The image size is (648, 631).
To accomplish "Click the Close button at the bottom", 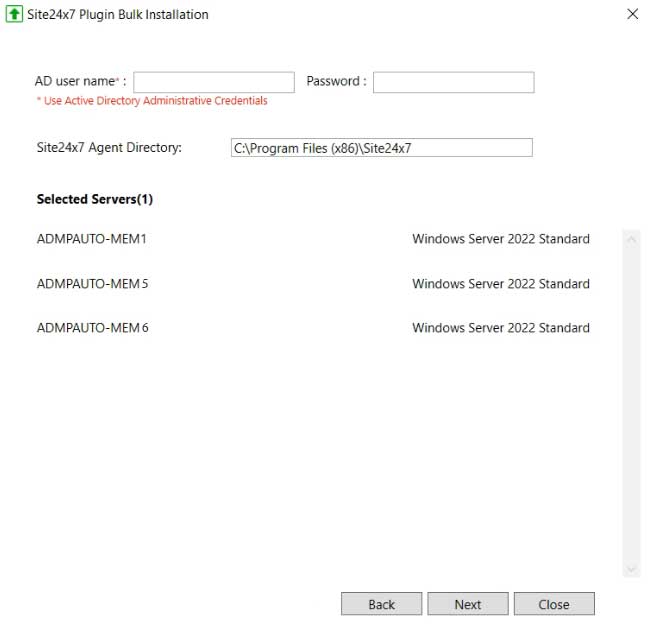I will click(553, 604).
